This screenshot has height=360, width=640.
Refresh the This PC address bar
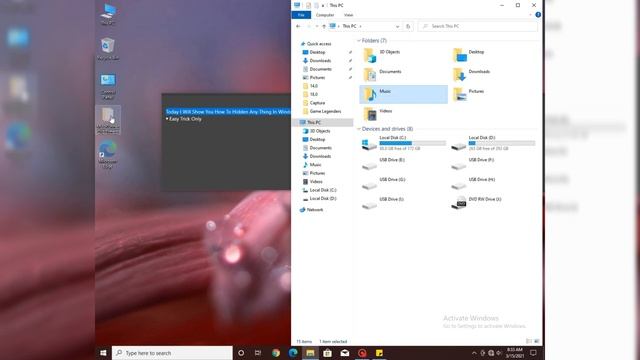pyautogui.click(x=408, y=26)
